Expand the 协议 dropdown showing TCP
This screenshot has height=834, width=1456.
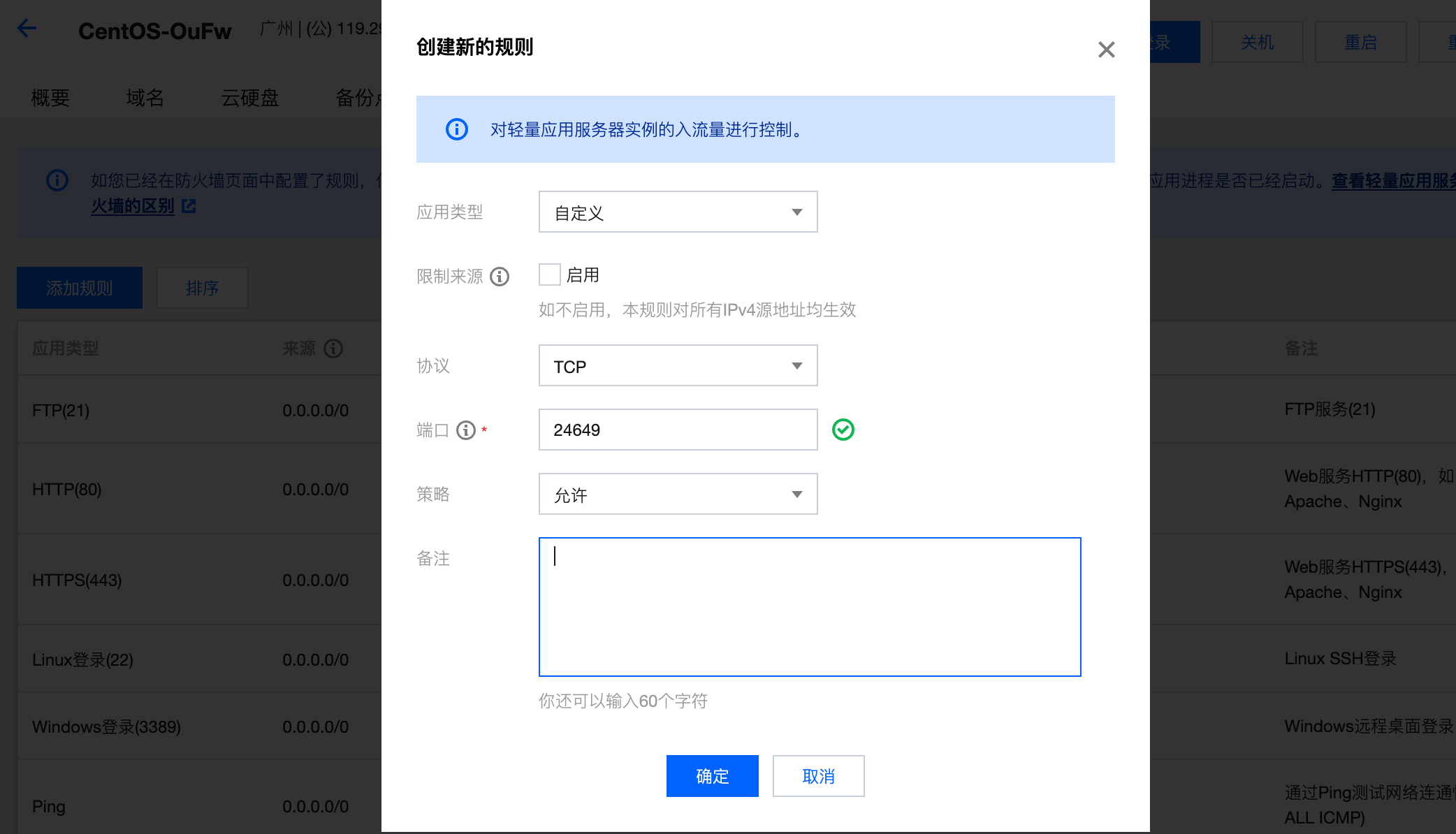678,366
